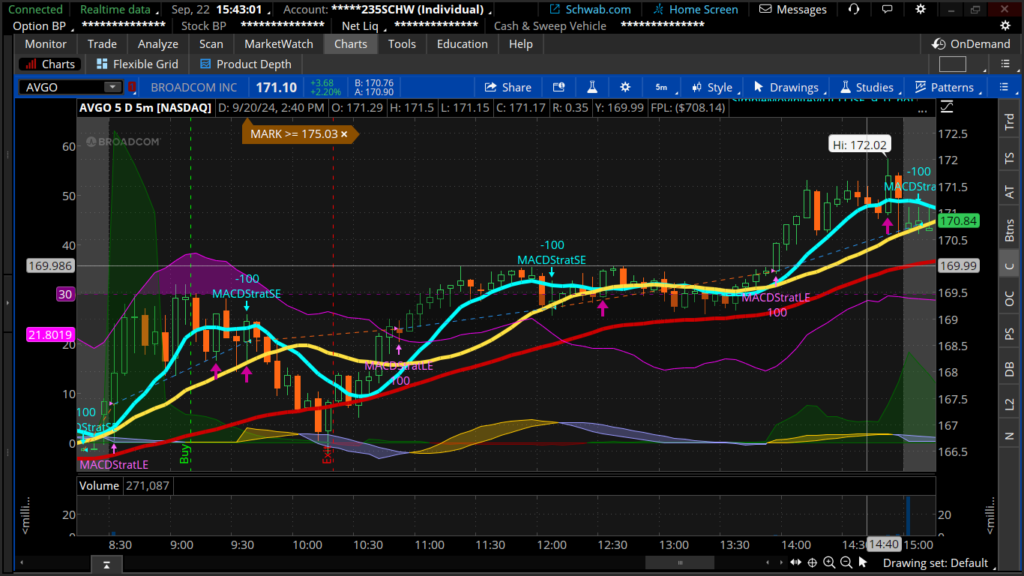Click the blue toolbar list menu icon

[1004, 87]
